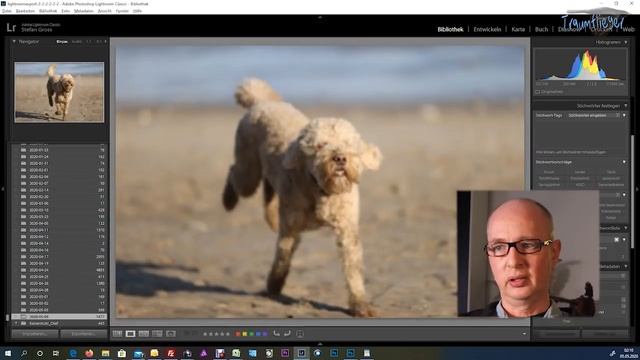
Task: Apply blue color label
Action: click(x=258, y=334)
